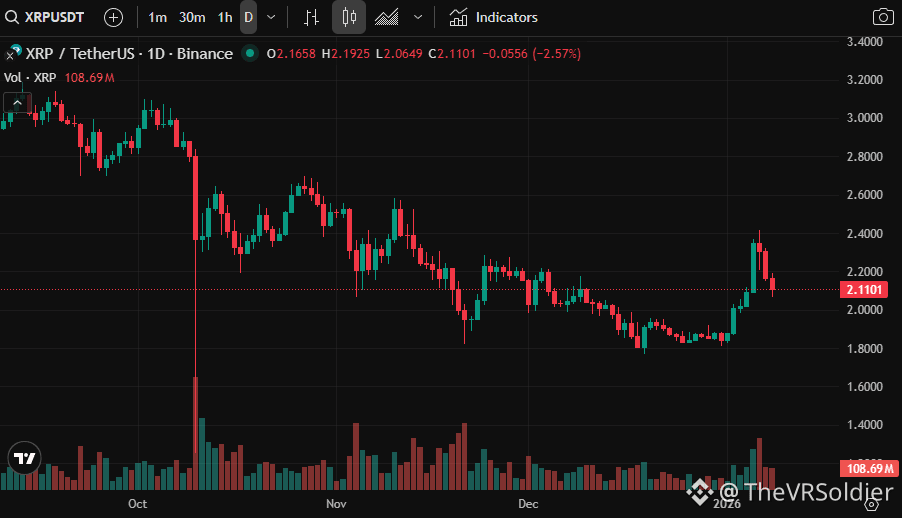Click the 1.4000 price axis label

tap(865, 425)
